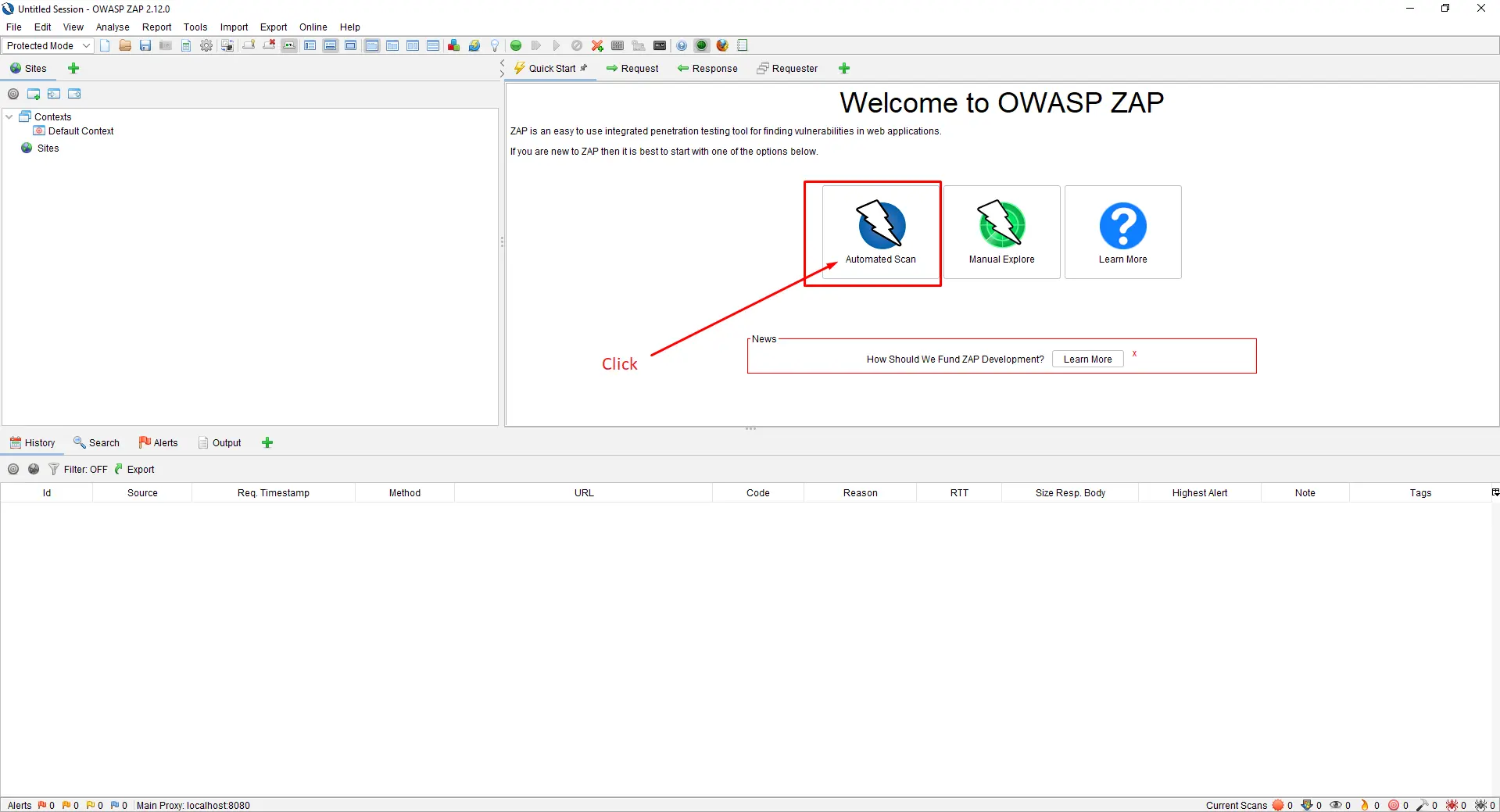The height and width of the screenshot is (812, 1500).
Task: Switch to the Alerts tab
Action: pos(159,442)
